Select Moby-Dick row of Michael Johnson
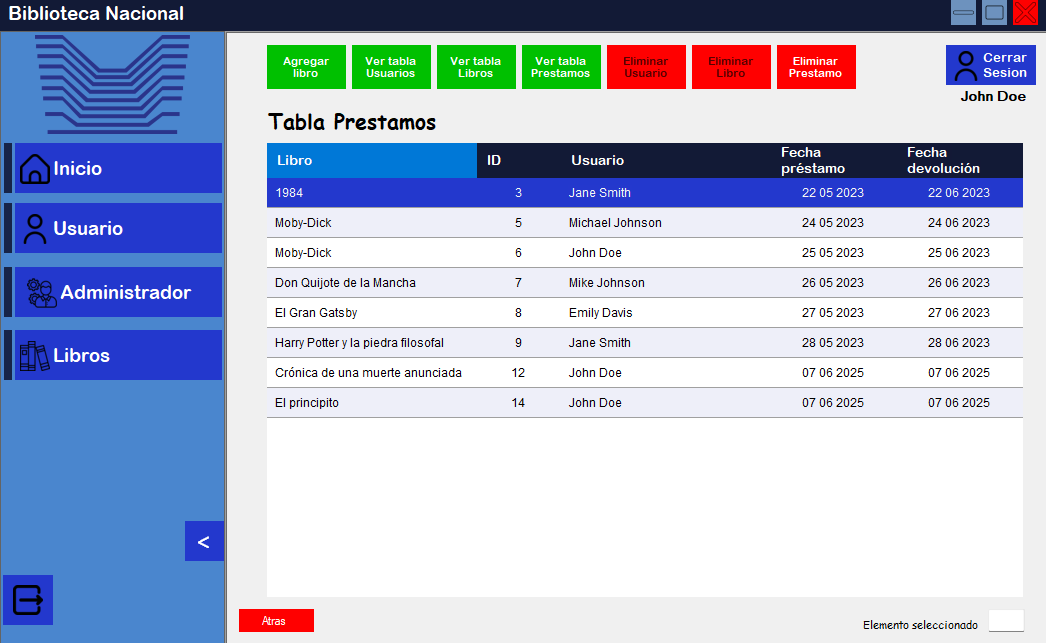The width and height of the screenshot is (1046, 643). 644,223
